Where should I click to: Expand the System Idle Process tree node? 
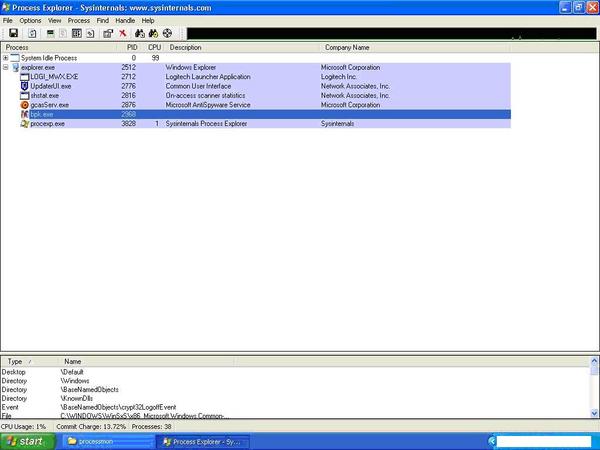pyautogui.click(x=6, y=58)
